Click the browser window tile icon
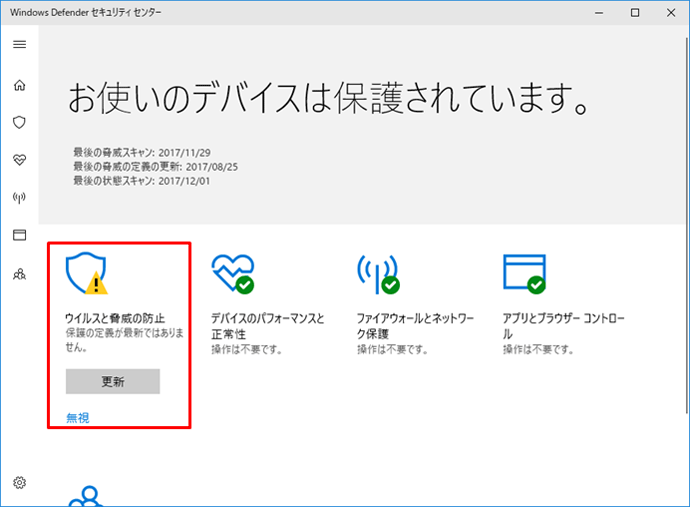Screen dimensions: 690x507 pyautogui.click(x=523, y=272)
